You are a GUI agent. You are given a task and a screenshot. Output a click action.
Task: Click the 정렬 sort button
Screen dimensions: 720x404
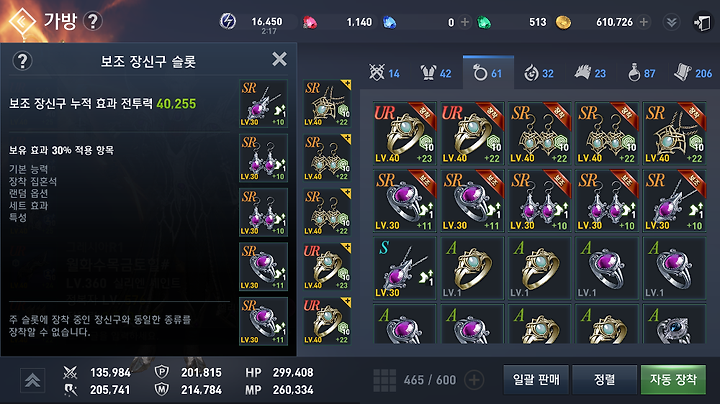pyautogui.click(x=604, y=380)
